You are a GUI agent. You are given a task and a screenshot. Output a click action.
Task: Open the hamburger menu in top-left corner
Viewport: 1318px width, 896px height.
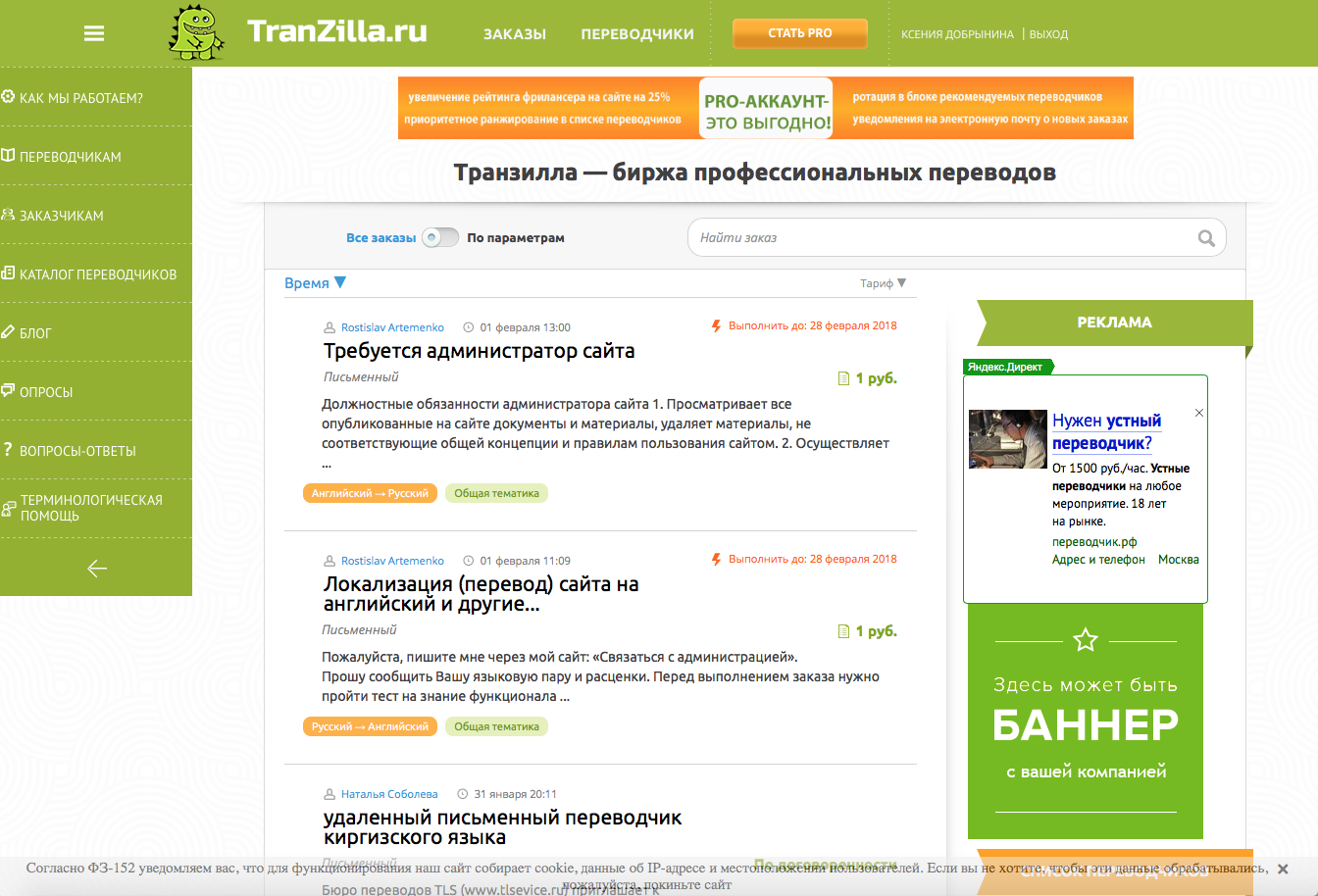coord(93,32)
